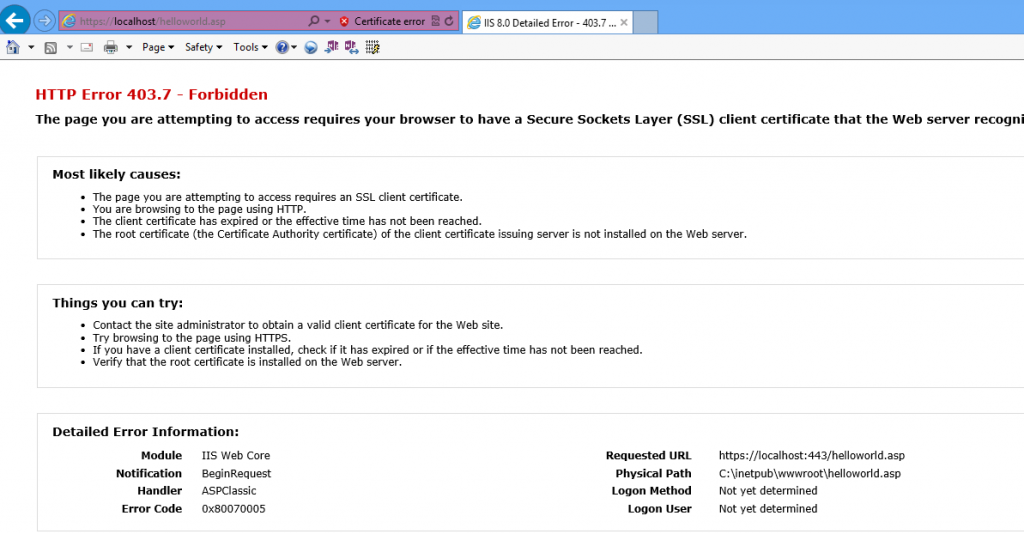Click the blue round messenger icon

(x=311, y=48)
